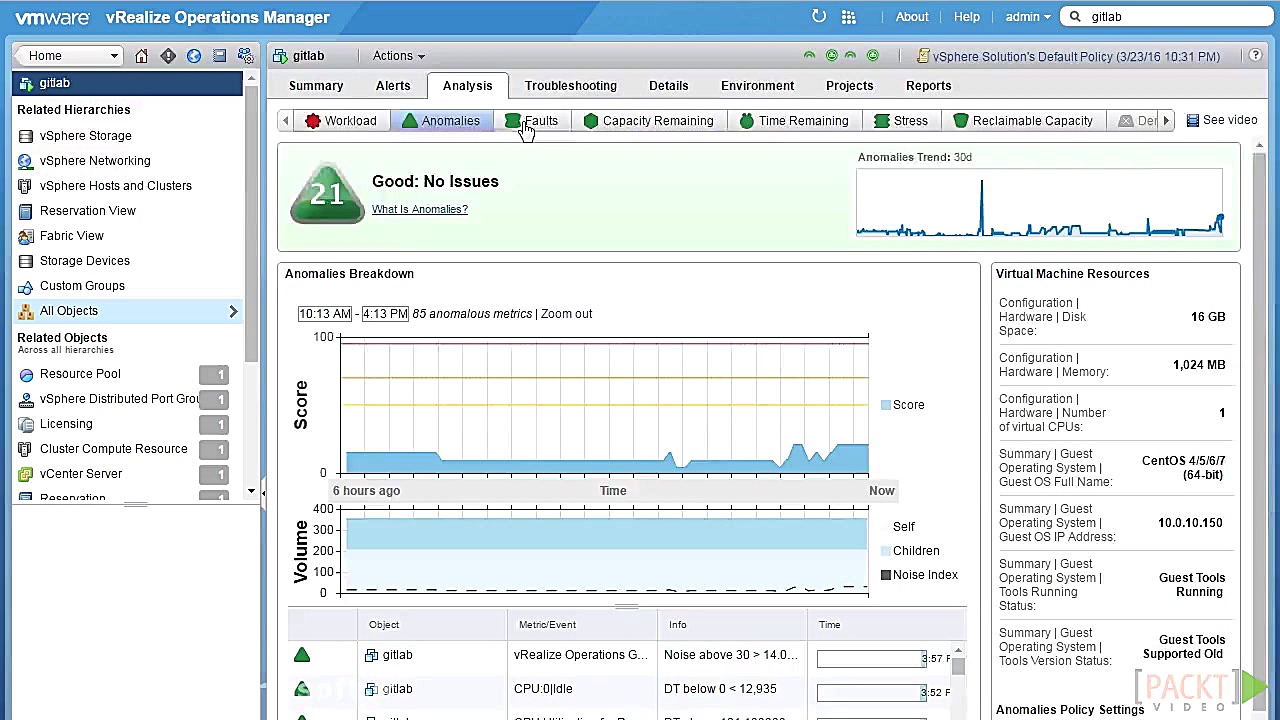Click the globe icon in navigation toolbar
This screenshot has width=1280, height=720.
(x=194, y=56)
